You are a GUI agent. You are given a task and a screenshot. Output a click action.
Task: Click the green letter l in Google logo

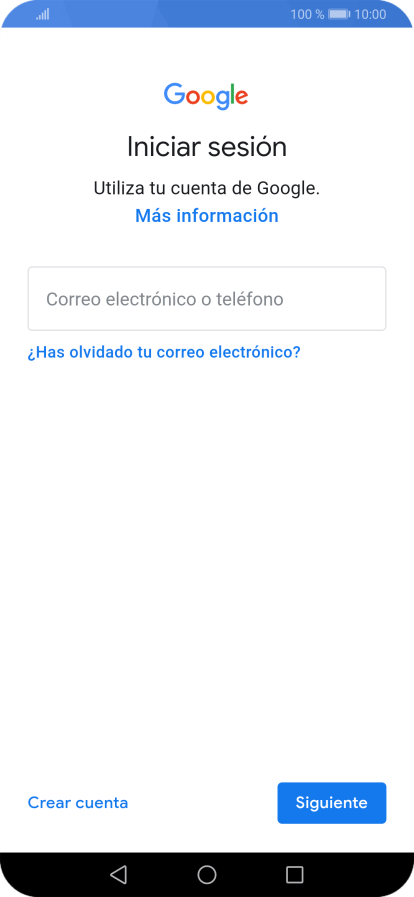(x=232, y=94)
